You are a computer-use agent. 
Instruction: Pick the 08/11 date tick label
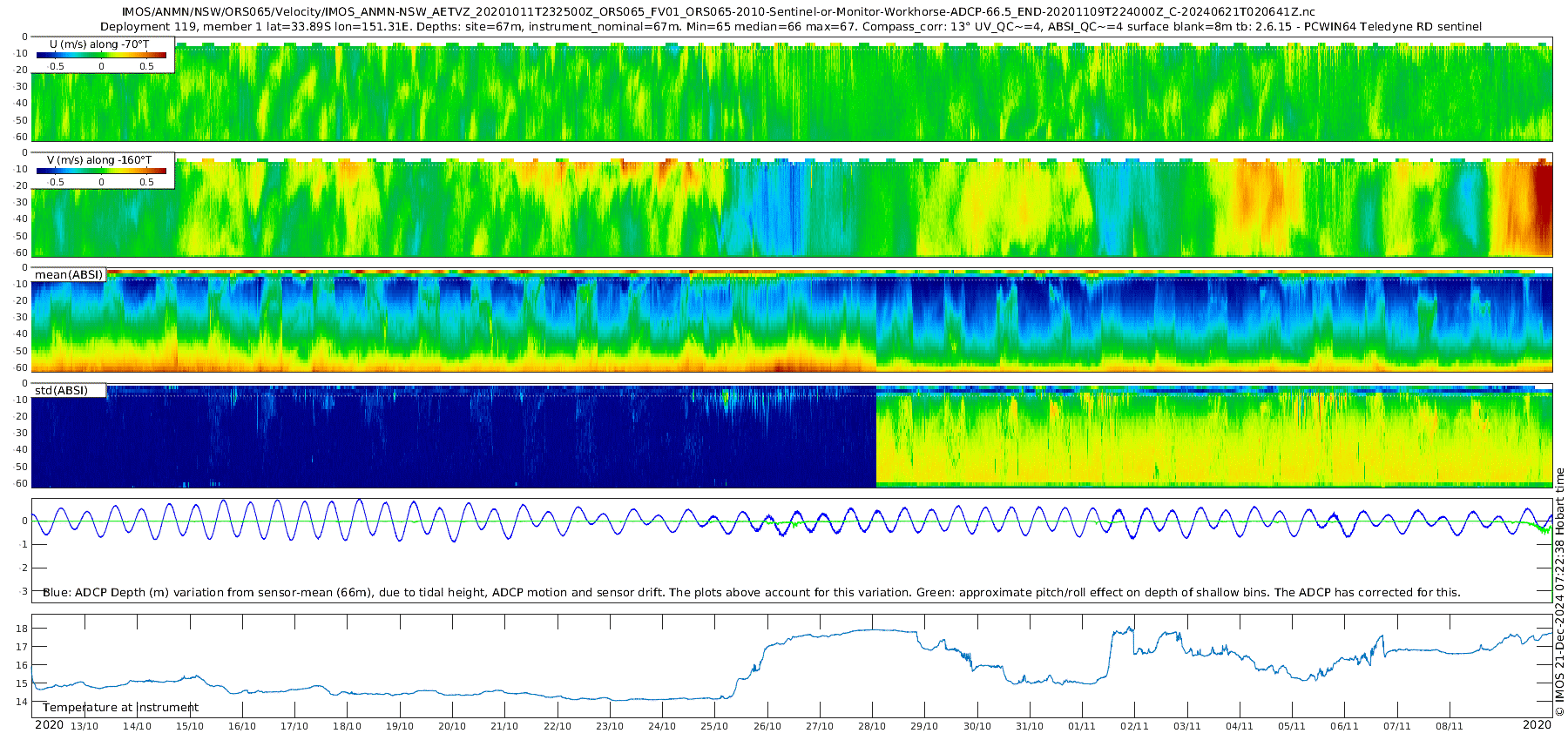[x=1450, y=726]
